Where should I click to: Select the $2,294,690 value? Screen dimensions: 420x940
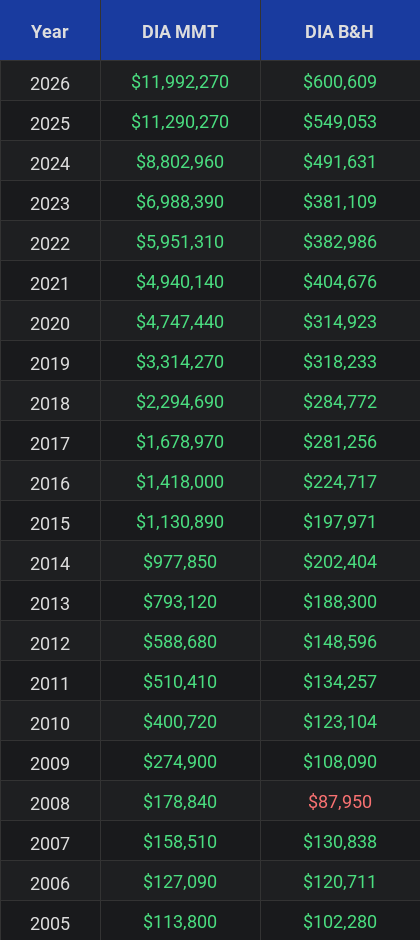pyautogui.click(x=180, y=402)
